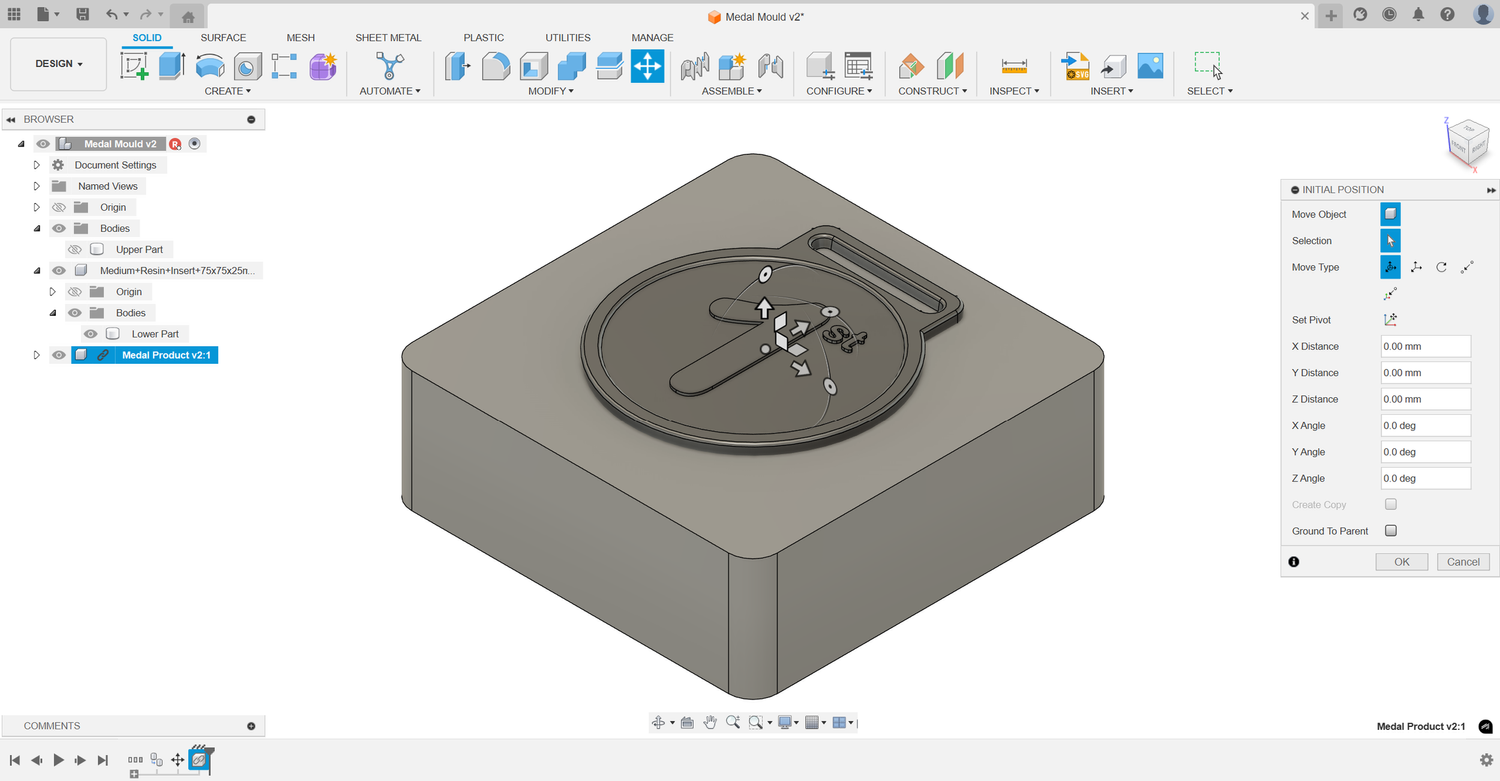
Task: Expand the Document Settings node
Action: click(x=37, y=165)
